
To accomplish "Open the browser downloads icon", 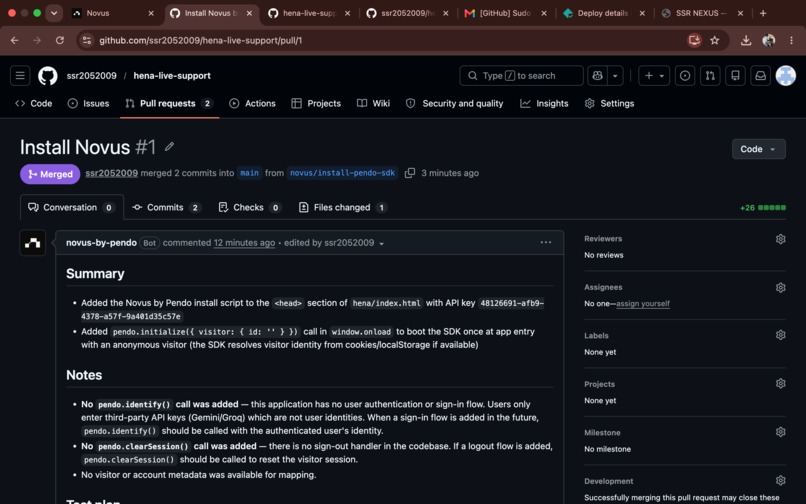I will [746, 40].
